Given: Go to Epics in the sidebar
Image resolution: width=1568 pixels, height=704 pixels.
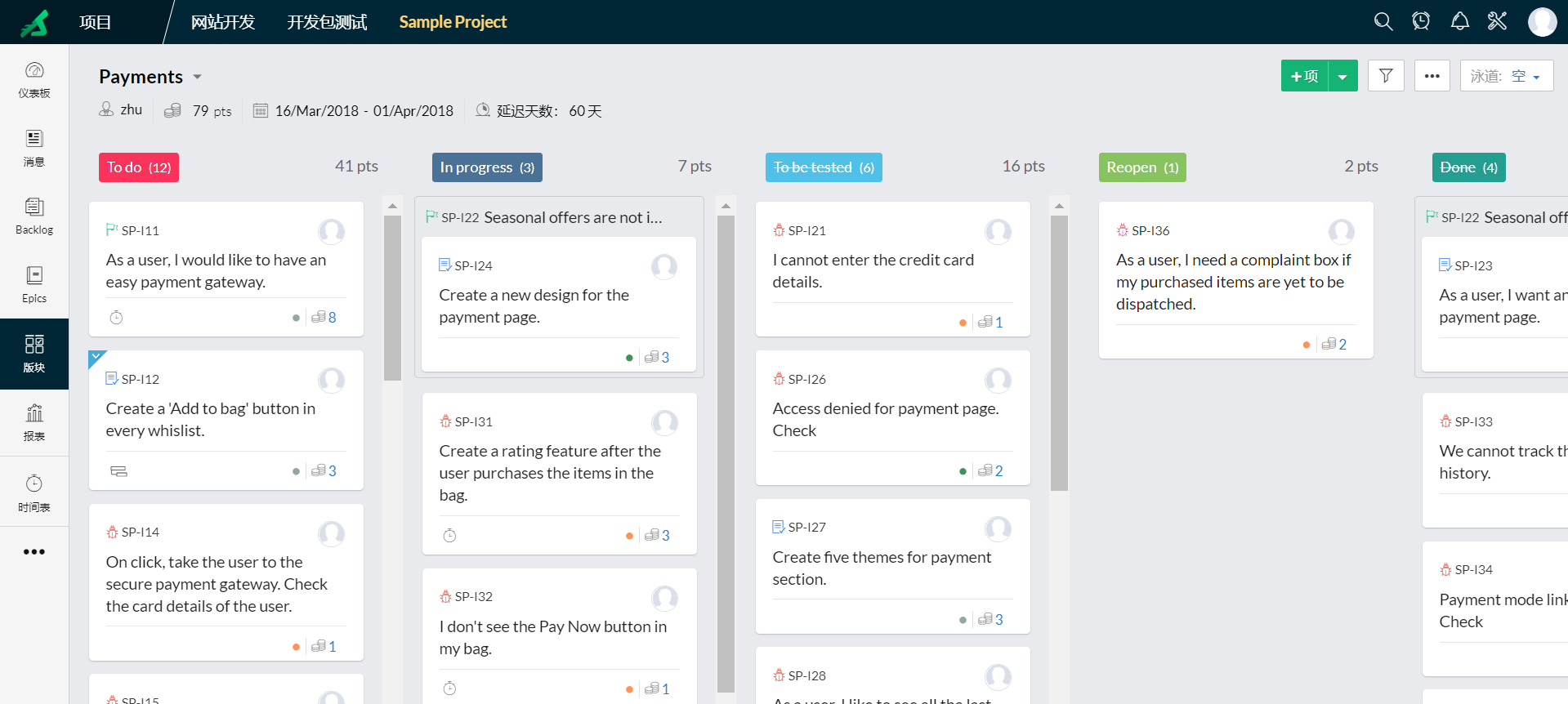Looking at the screenshot, I should point(34,284).
